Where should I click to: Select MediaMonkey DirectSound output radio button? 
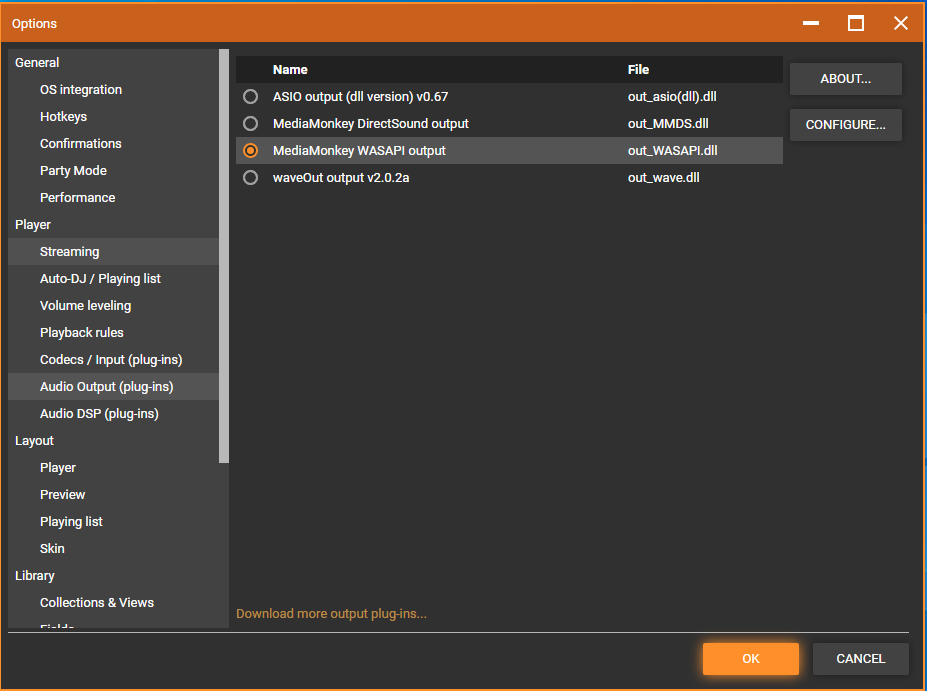[251, 124]
